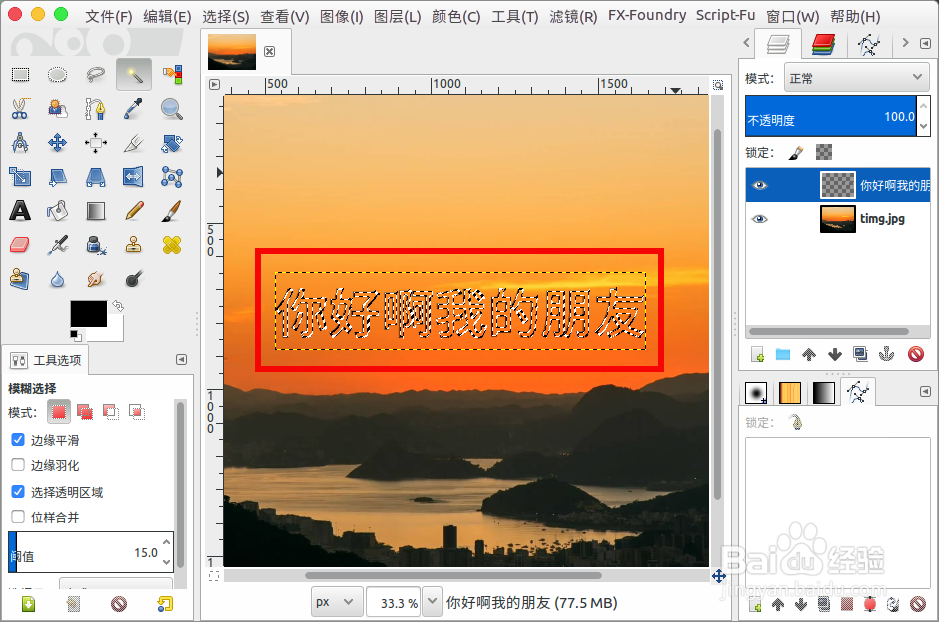This screenshot has width=939, height=622.
Task: Select the Crop tool
Action: click(x=134, y=143)
